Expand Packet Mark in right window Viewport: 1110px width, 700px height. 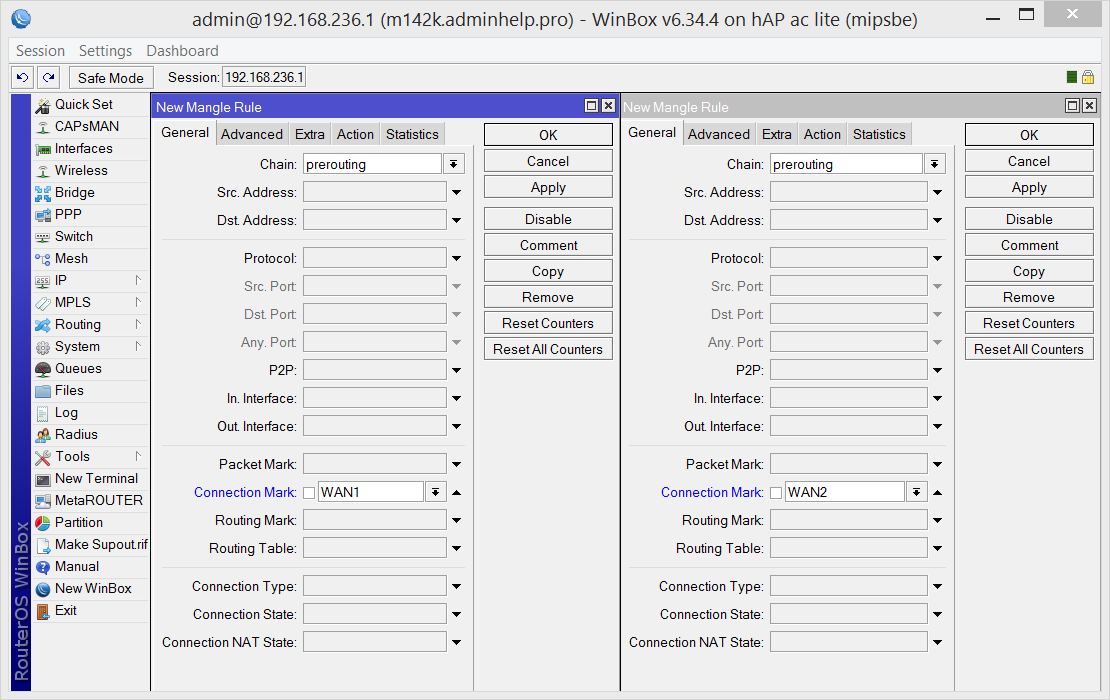[x=937, y=464]
